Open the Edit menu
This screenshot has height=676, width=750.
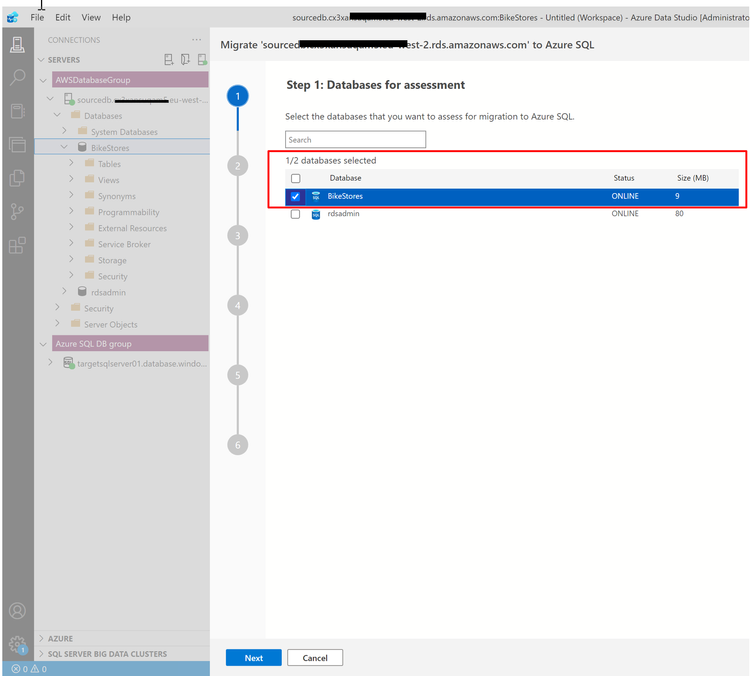63,18
